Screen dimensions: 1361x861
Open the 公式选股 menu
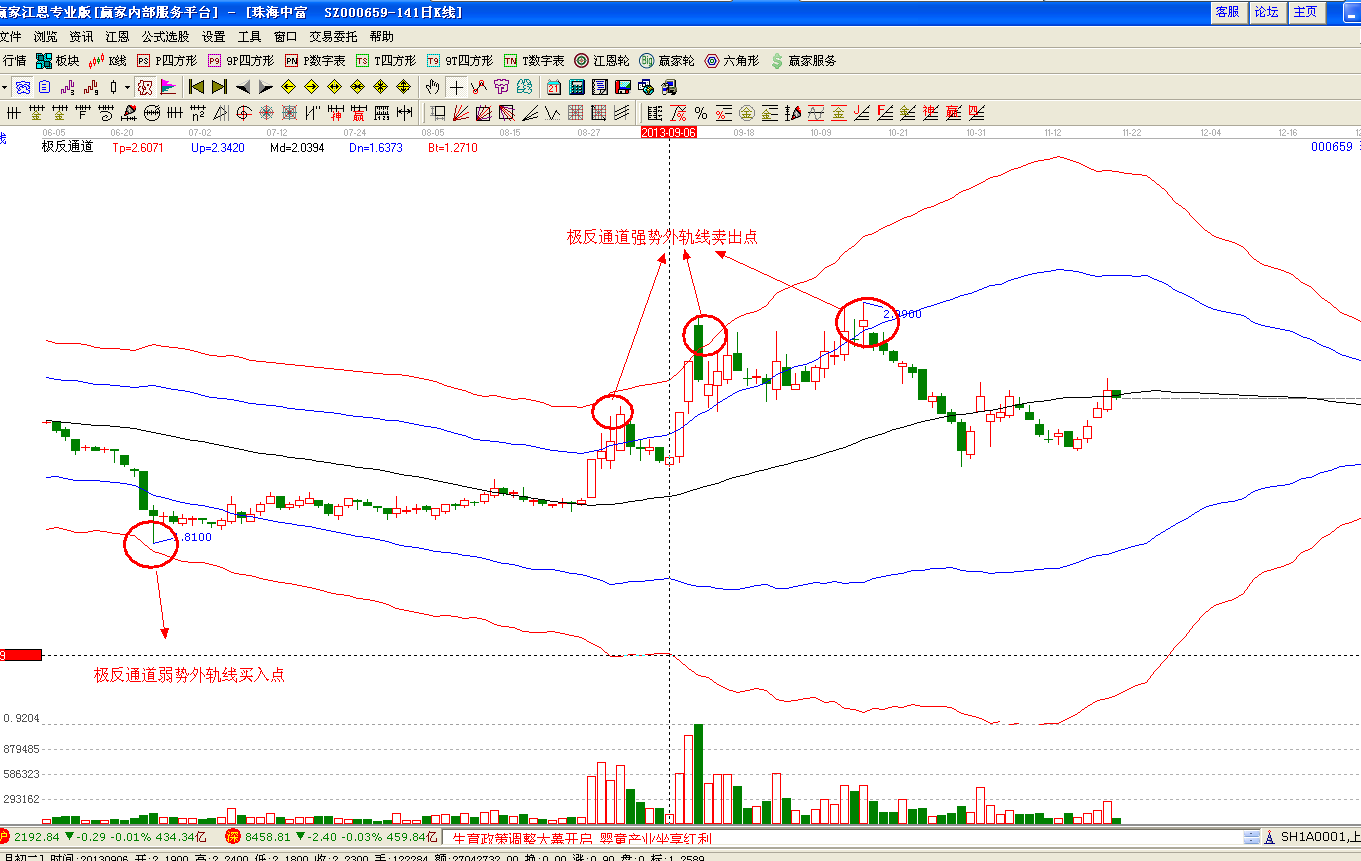[165, 36]
